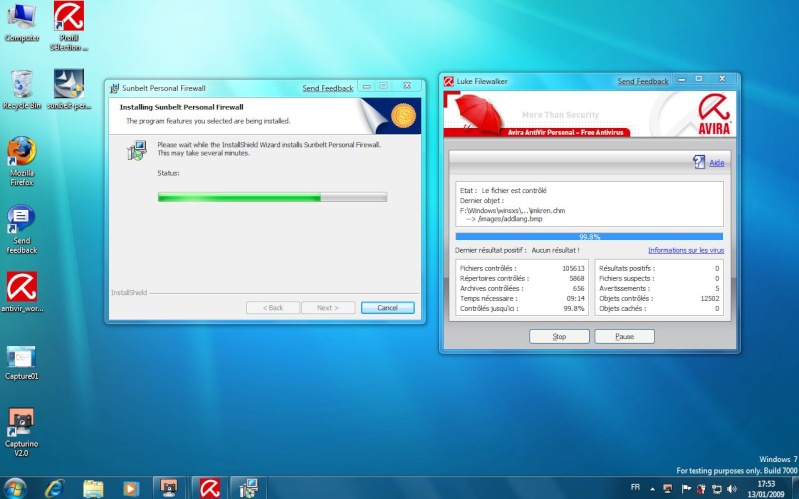Click the Dernier résultat positif status text
This screenshot has height=499, width=799.
517,251
